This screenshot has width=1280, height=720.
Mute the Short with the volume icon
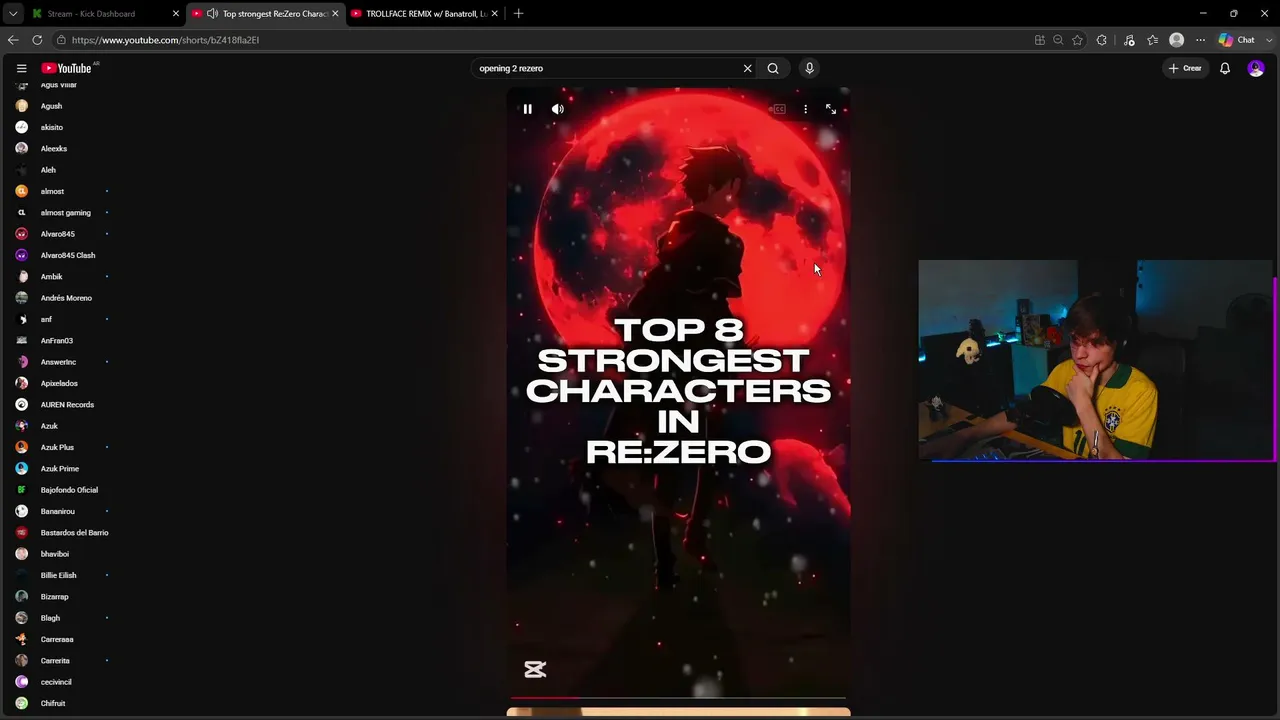click(558, 109)
